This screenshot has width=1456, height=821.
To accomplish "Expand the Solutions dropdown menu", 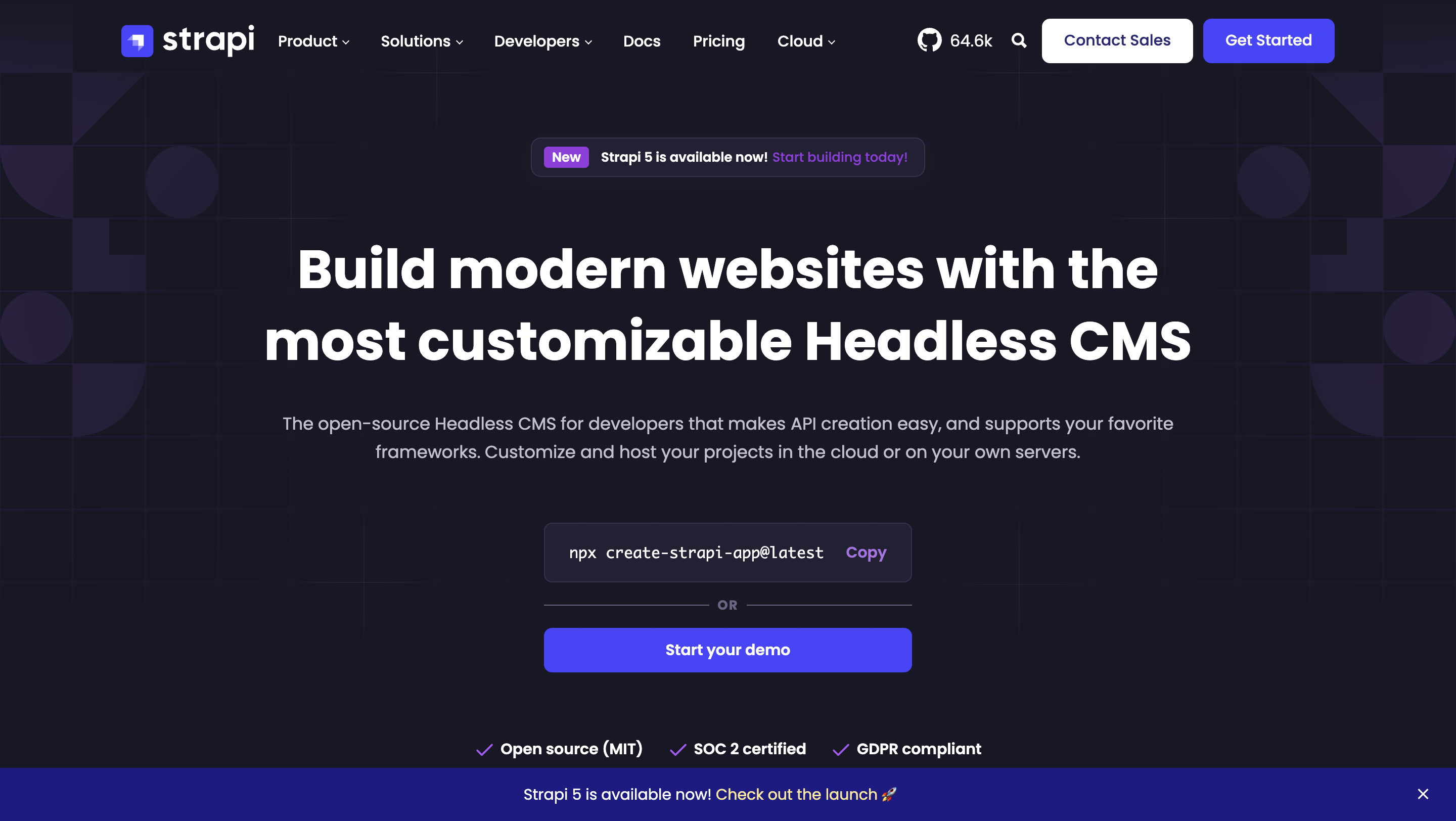I will point(421,41).
